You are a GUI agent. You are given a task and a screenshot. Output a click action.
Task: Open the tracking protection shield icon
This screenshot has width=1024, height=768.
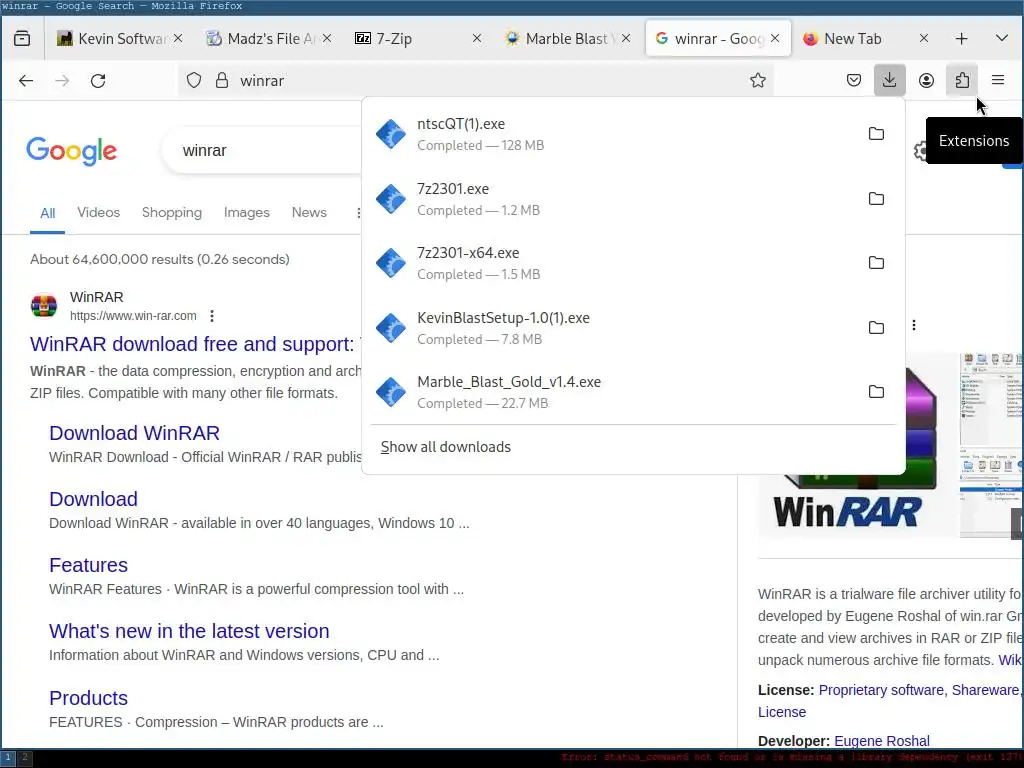click(194, 80)
